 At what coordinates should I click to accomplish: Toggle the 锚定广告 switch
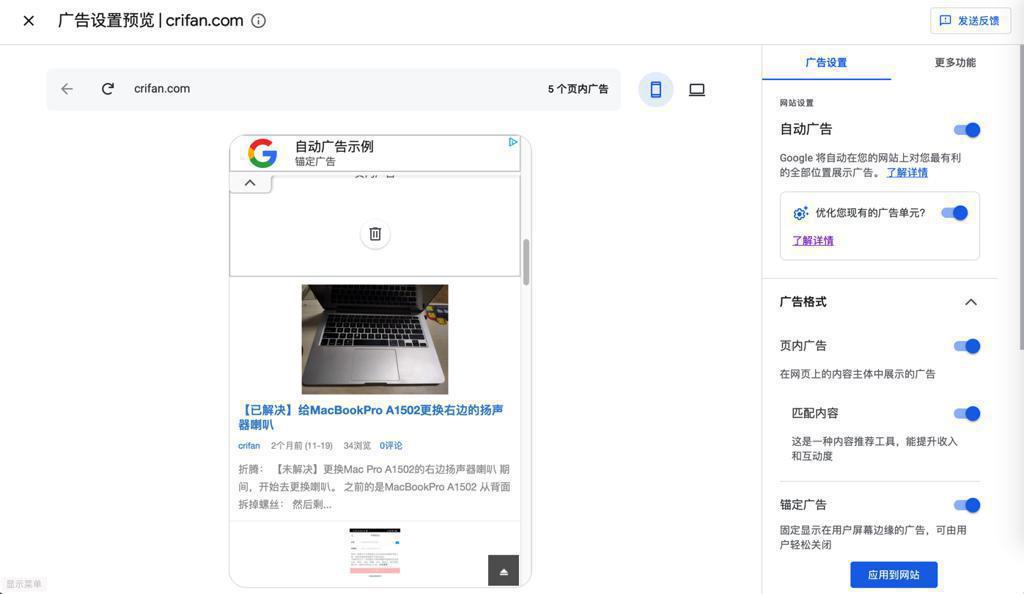(x=967, y=505)
